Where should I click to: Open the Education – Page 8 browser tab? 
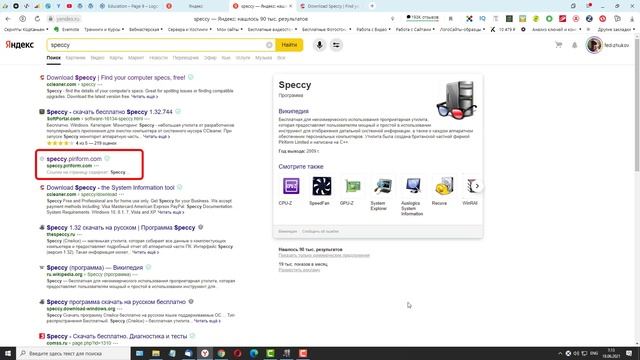[130, 6]
